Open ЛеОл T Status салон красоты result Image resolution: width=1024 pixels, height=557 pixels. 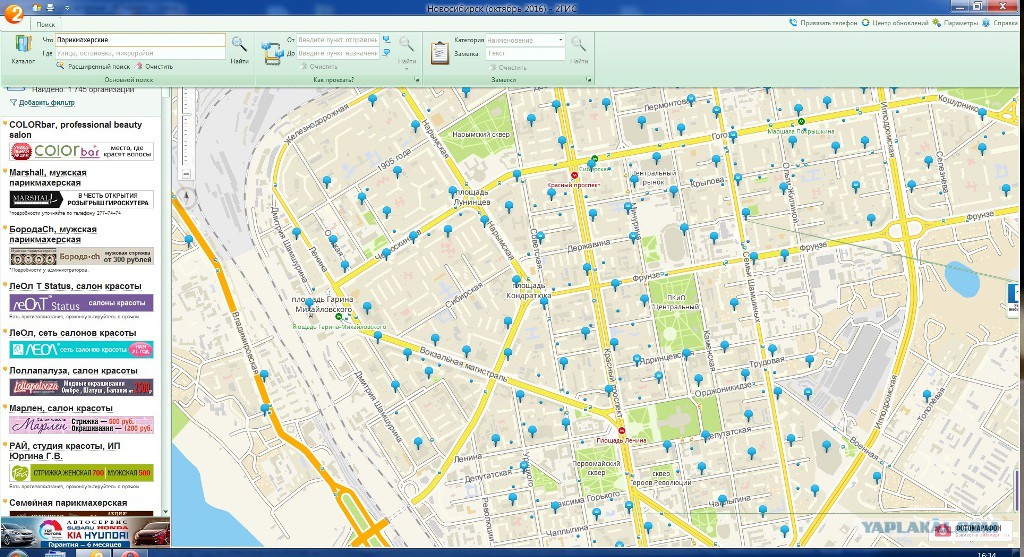point(75,286)
